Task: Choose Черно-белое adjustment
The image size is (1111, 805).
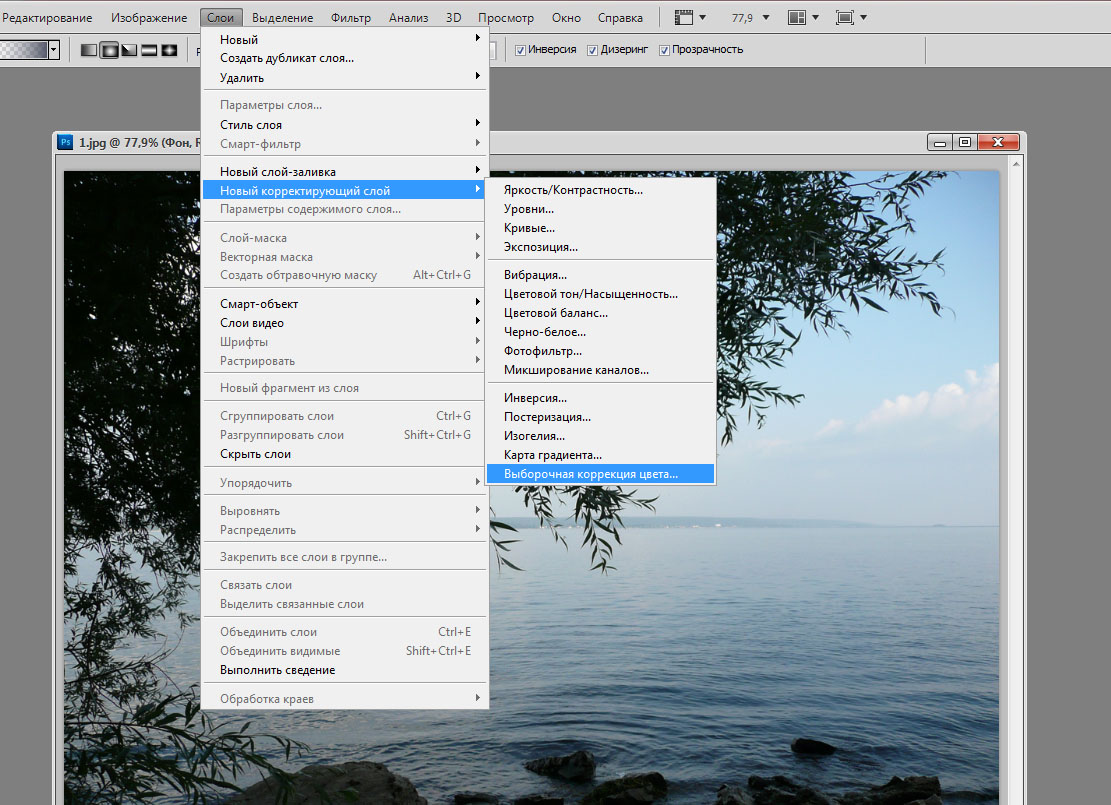Action: [600, 332]
